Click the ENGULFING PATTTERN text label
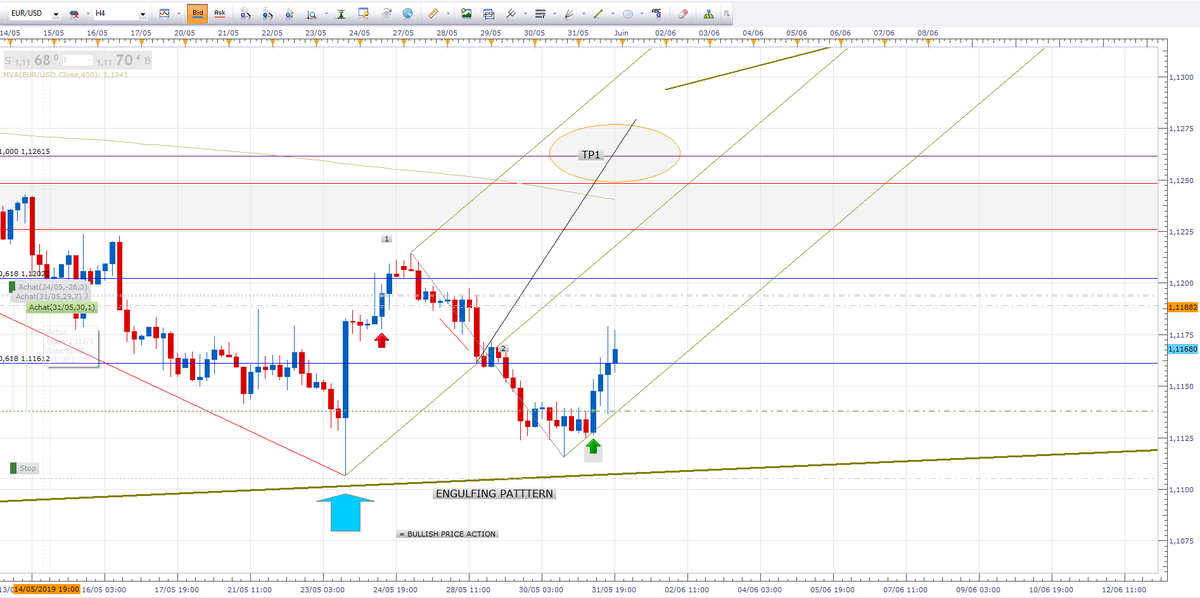Viewport: 1200px width, 598px height. click(494, 494)
